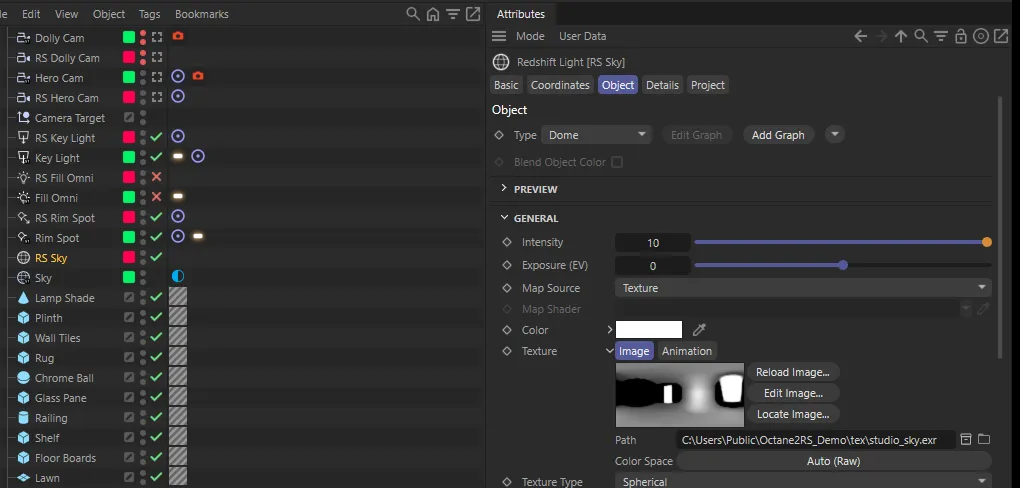Open the Tags menu
This screenshot has width=1020, height=488.
149,14
